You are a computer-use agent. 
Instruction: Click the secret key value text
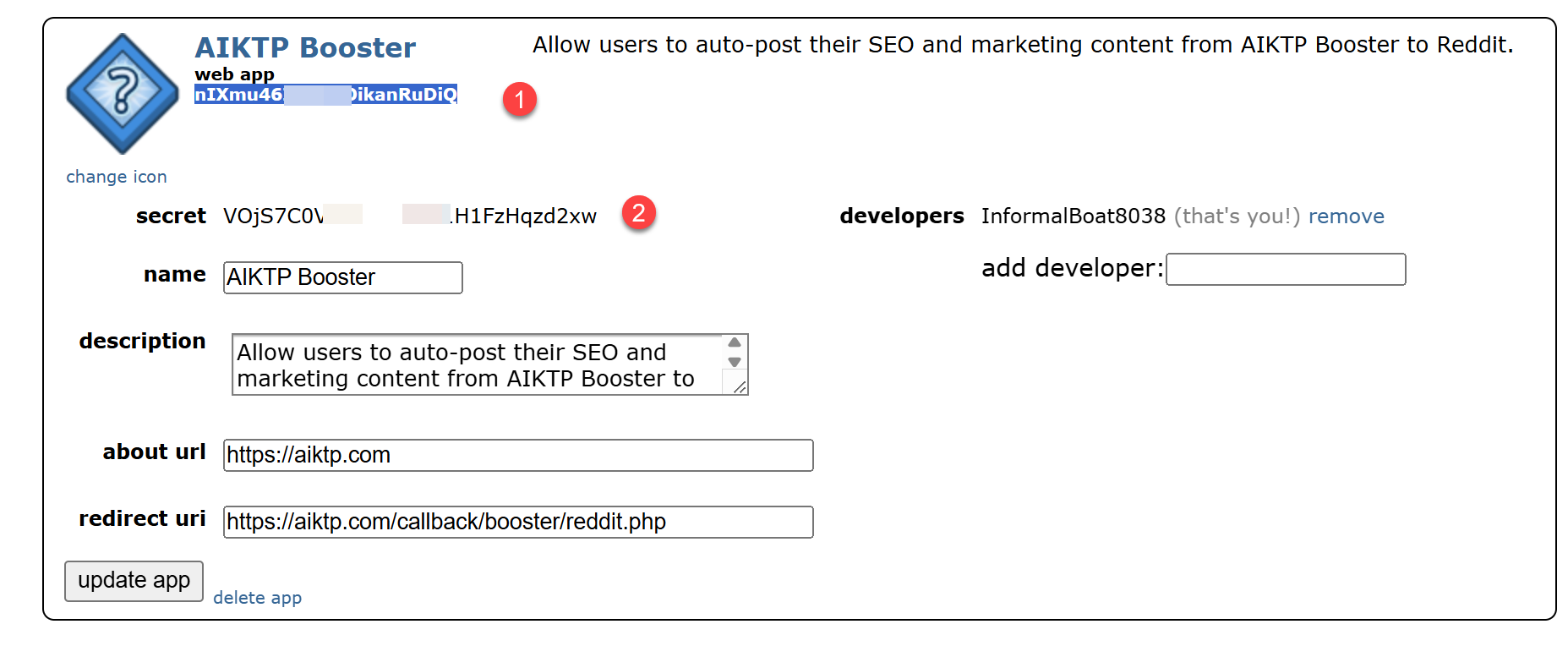click(x=409, y=216)
